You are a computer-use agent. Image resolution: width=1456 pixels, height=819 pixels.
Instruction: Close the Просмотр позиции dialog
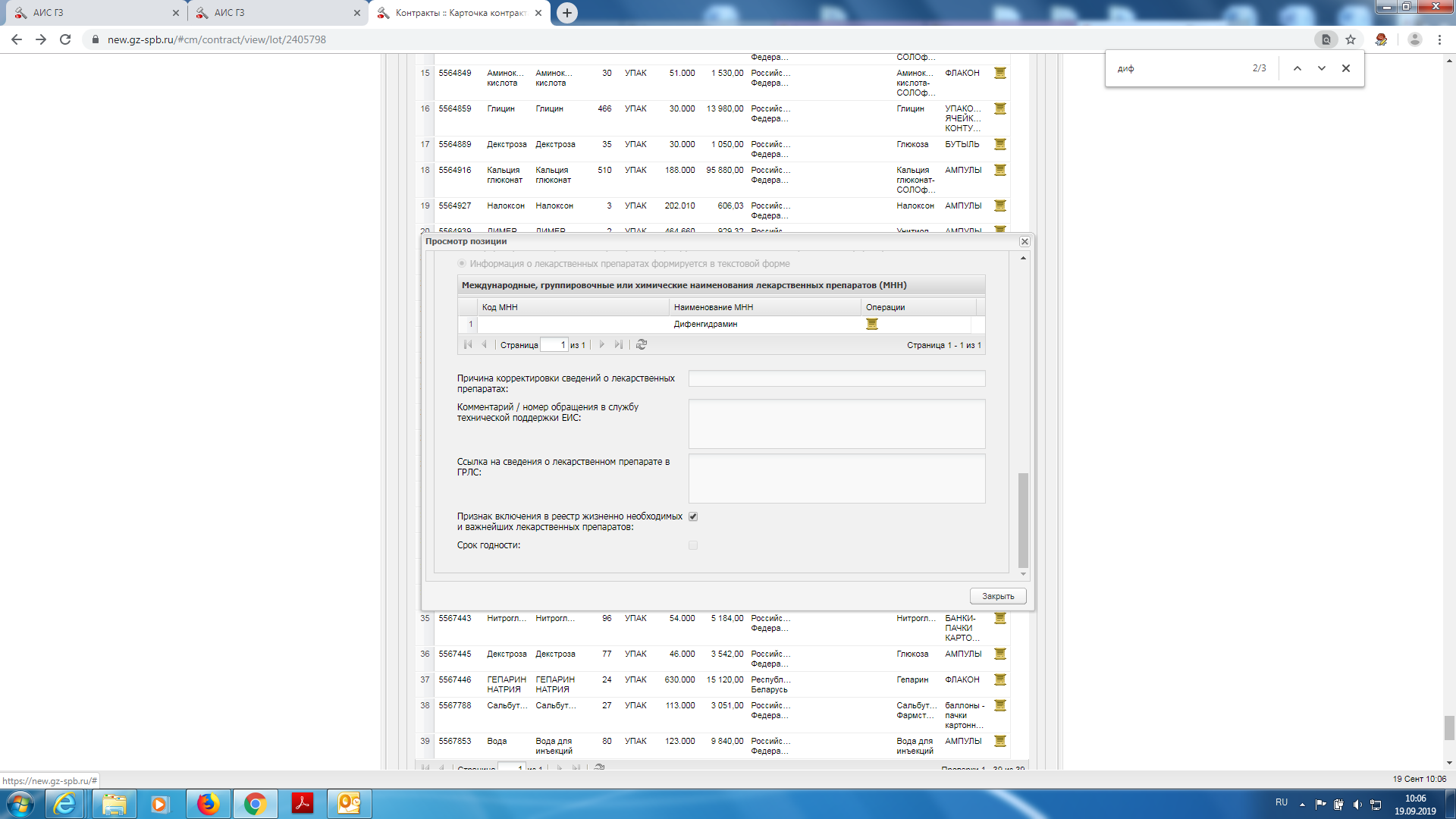[x=1025, y=242]
